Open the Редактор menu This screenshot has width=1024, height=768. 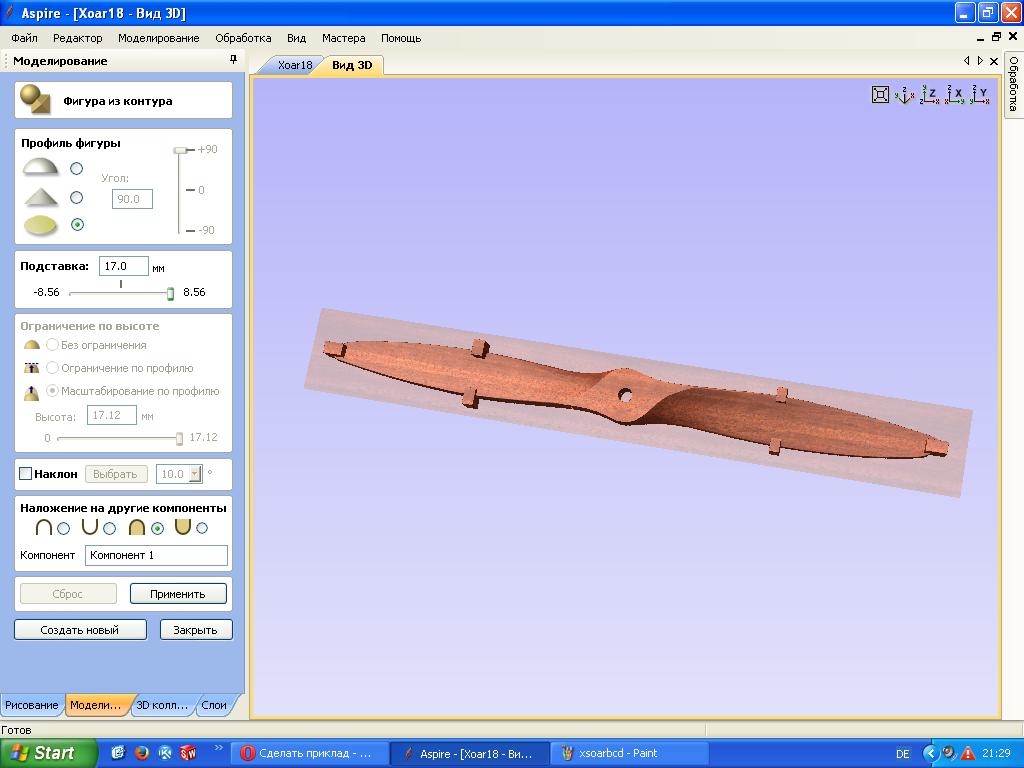tap(78, 38)
